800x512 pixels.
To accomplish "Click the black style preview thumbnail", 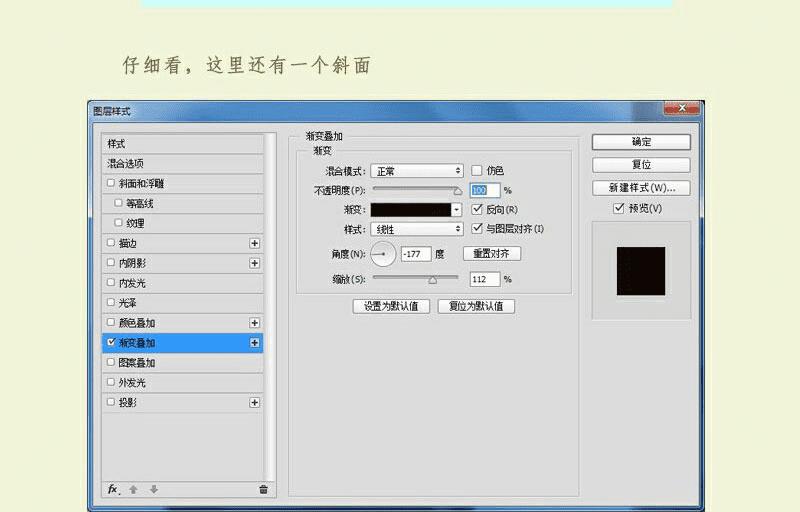I will [x=641, y=271].
